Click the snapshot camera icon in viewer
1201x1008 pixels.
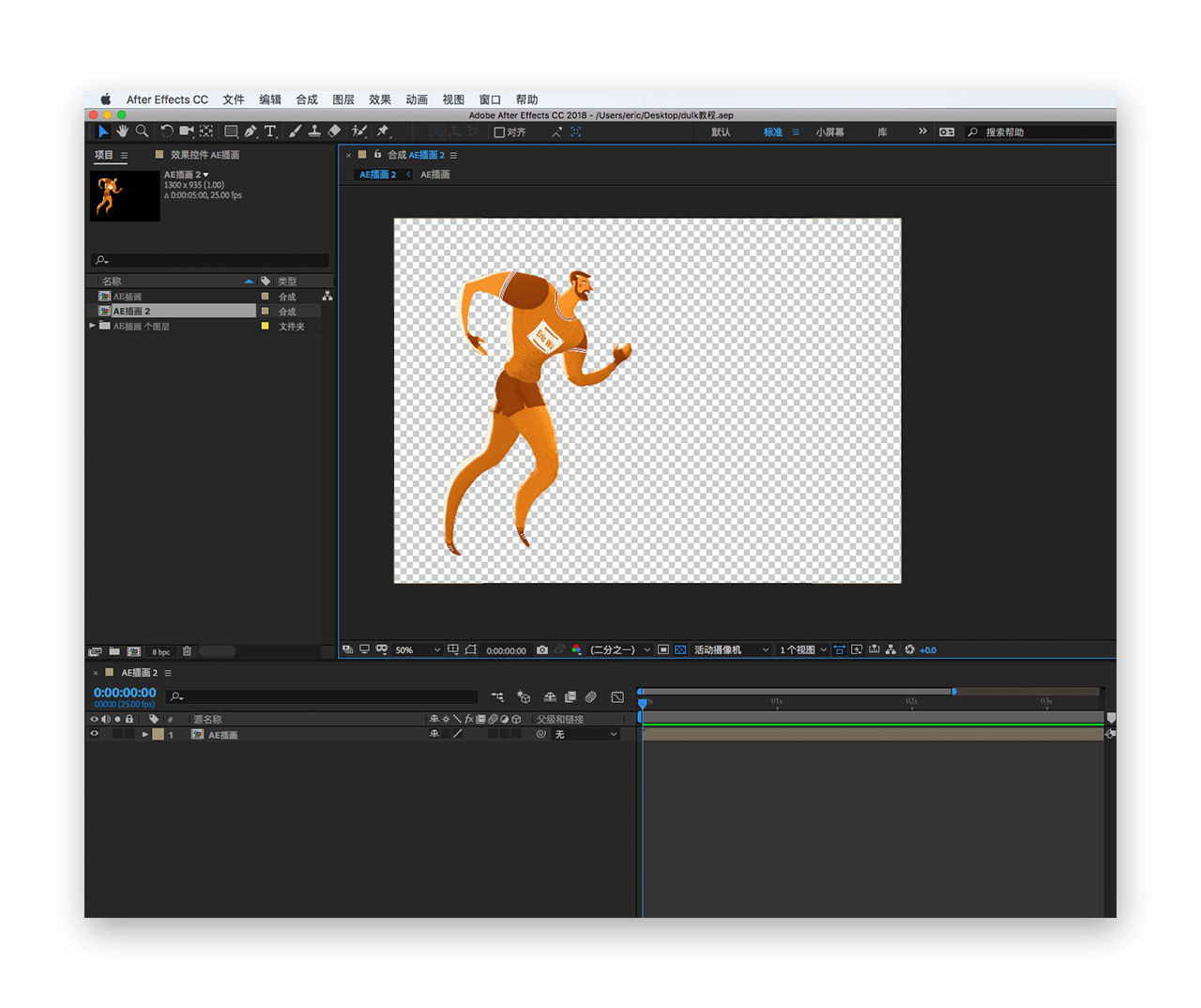coord(541,649)
